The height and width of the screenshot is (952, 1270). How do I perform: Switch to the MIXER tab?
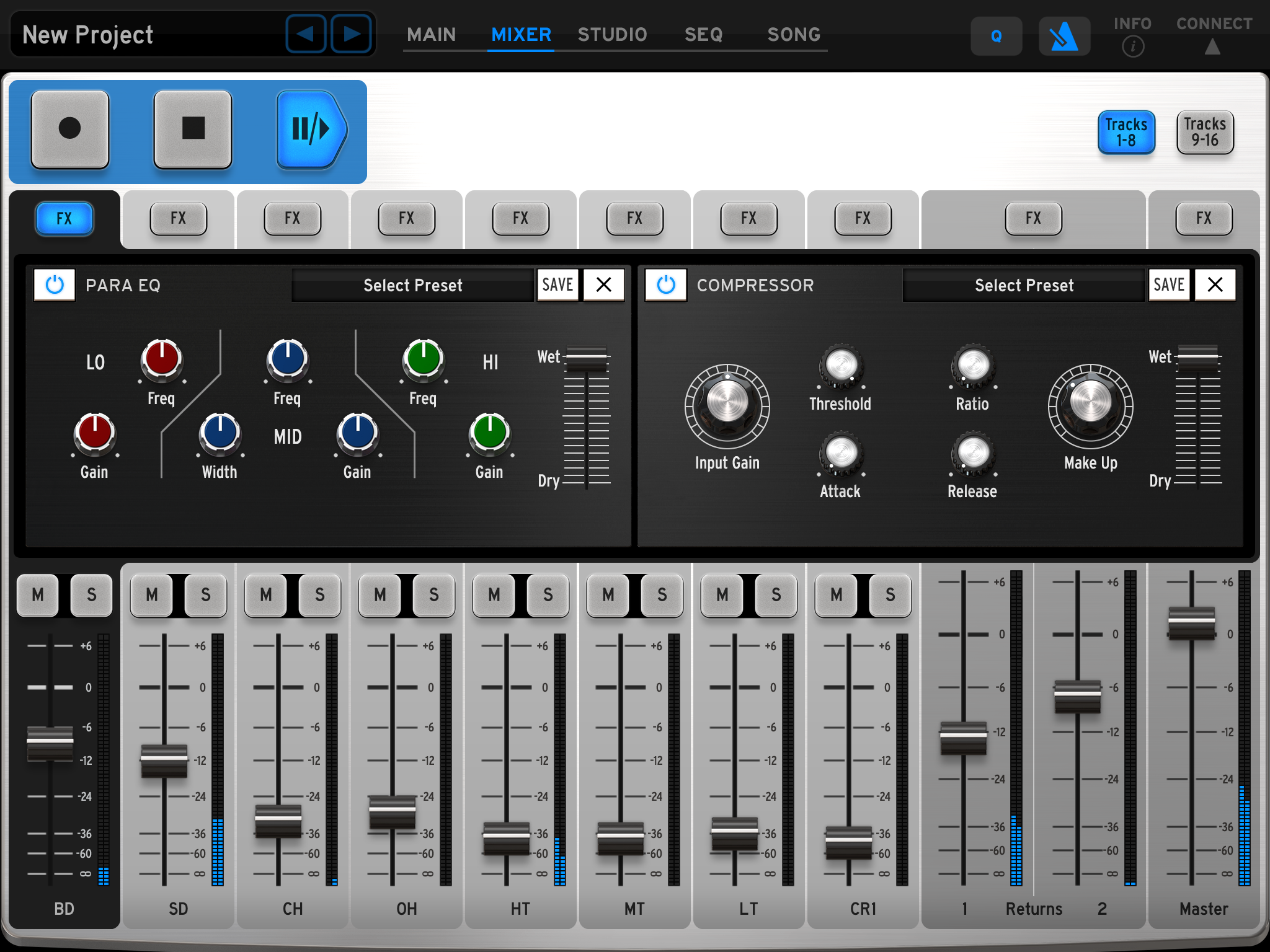tap(521, 35)
